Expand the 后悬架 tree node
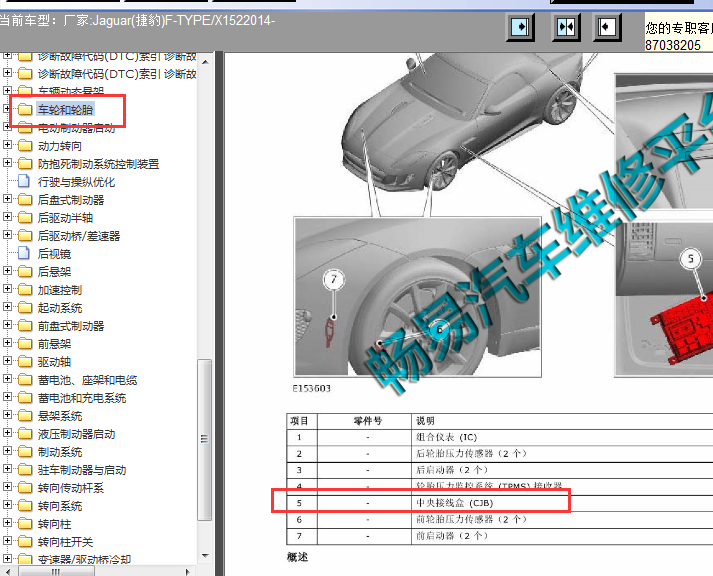This screenshot has height=576, width=713. (7, 271)
